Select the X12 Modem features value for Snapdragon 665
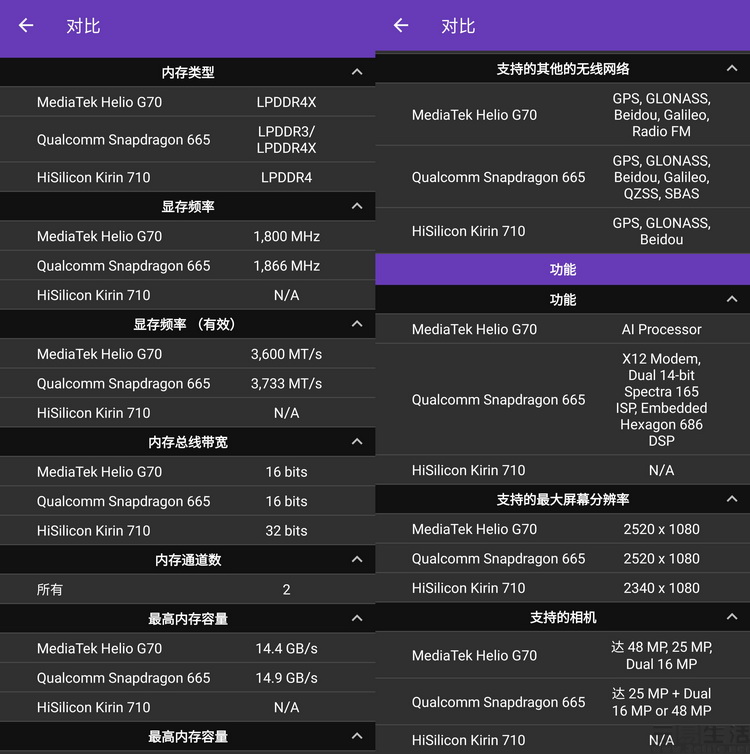Image resolution: width=750 pixels, height=754 pixels. (x=662, y=400)
